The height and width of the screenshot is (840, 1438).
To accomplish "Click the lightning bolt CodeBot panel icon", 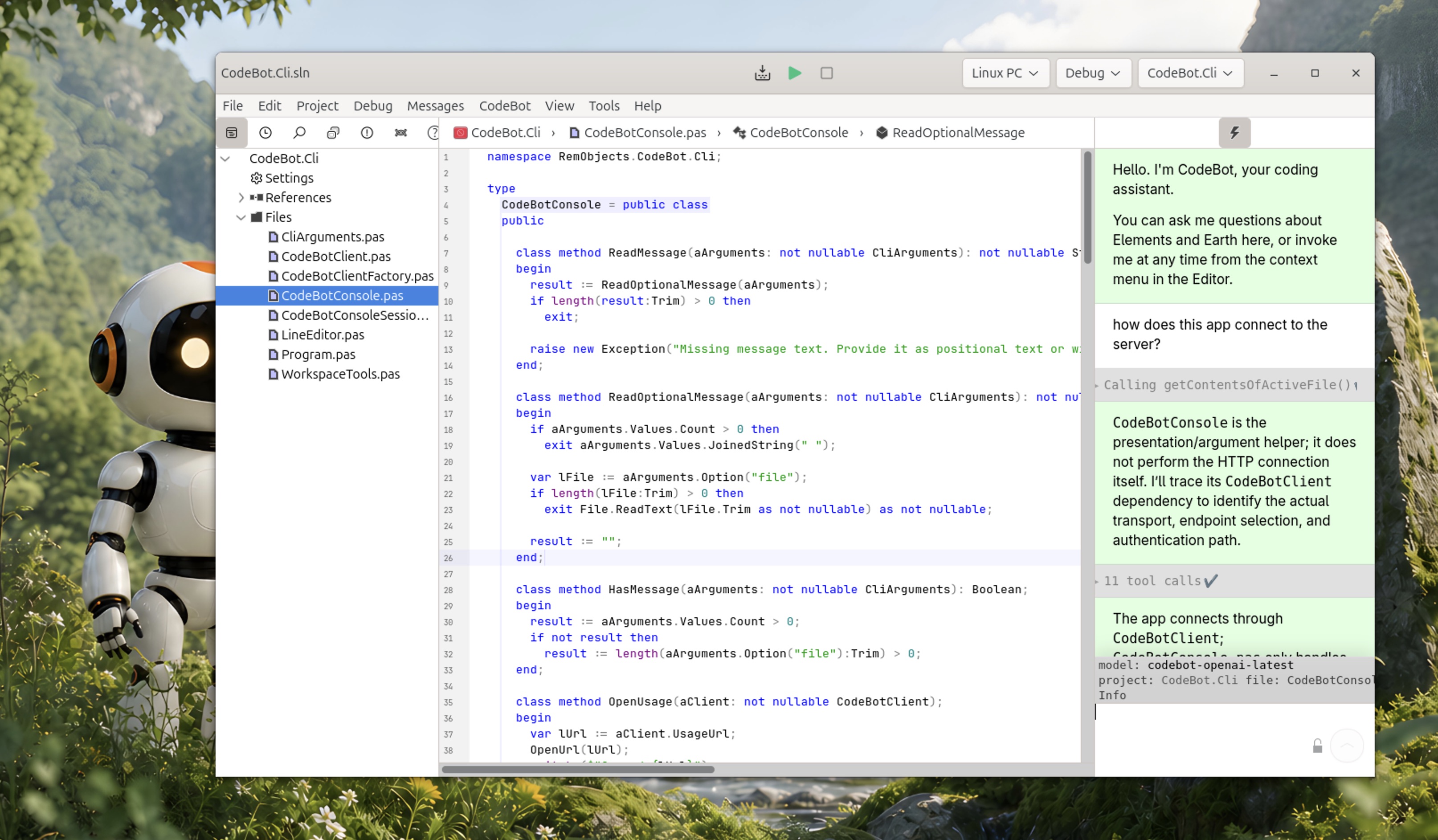I will point(1234,133).
